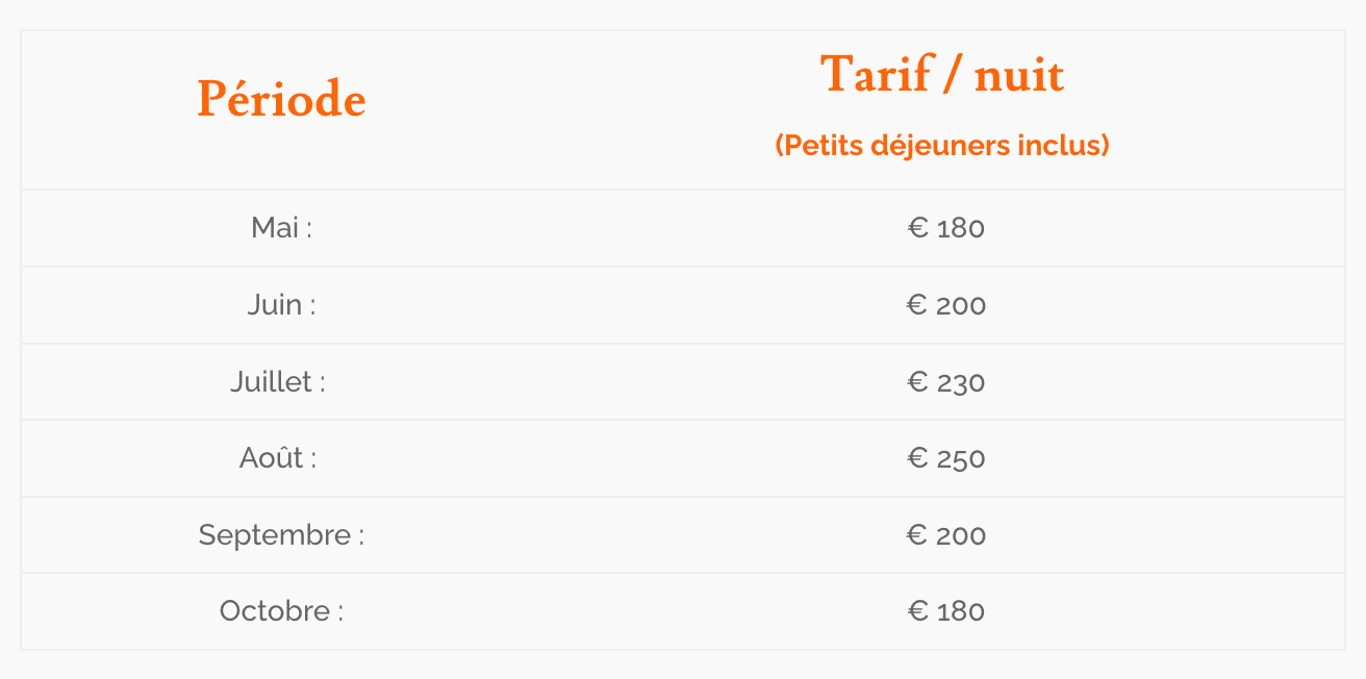Image resolution: width=1366 pixels, height=679 pixels.
Task: Select the € 200 rate for Juin
Action: (946, 305)
